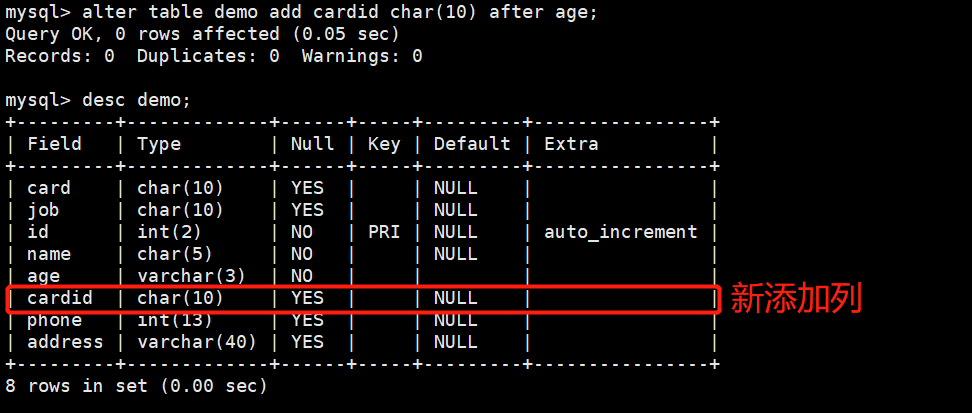Select the 'cardid' field name
Screen dimensions: 972x413
click(x=60, y=298)
